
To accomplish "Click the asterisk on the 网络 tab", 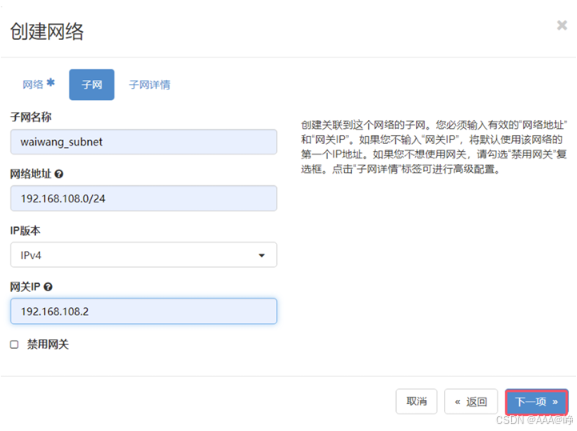I will tap(51, 82).
